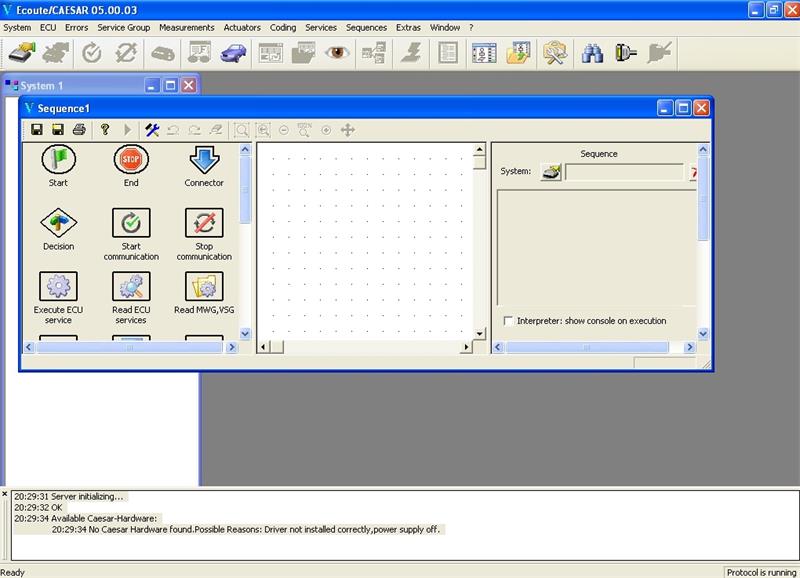800x578 pixels.
Task: Pick the Connector arrow block
Action: pos(204,160)
